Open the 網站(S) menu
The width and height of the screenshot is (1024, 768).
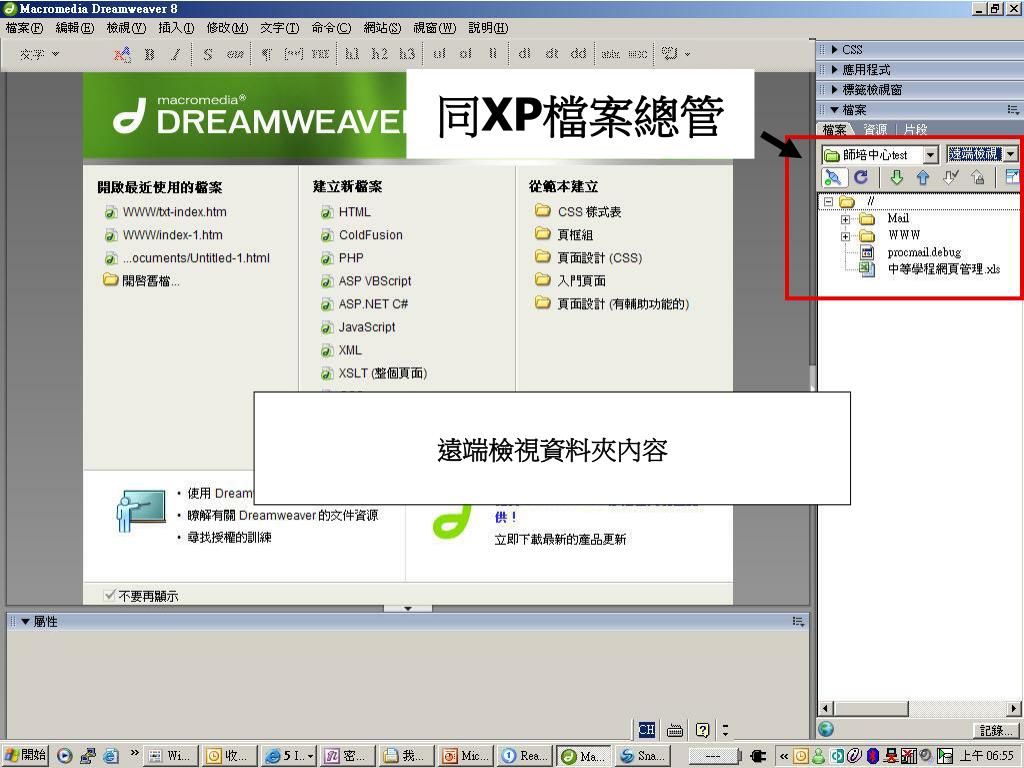click(382, 28)
